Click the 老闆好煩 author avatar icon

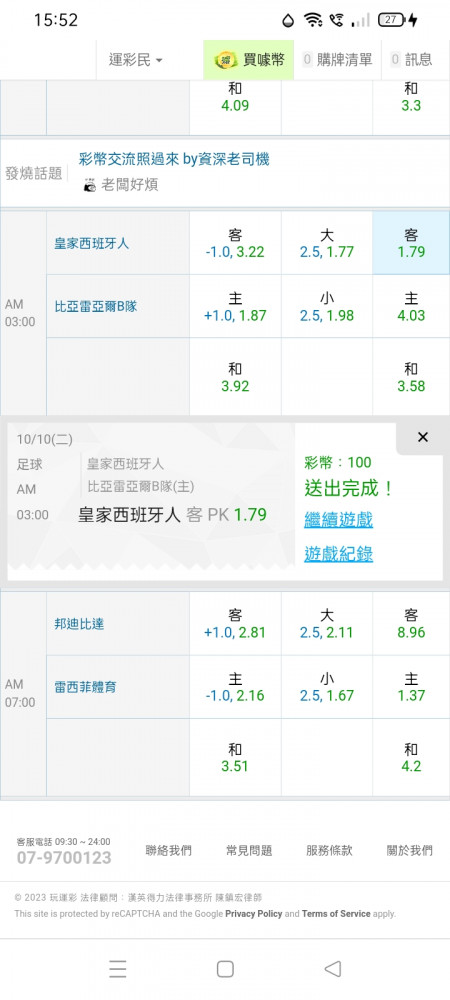[x=90, y=186]
